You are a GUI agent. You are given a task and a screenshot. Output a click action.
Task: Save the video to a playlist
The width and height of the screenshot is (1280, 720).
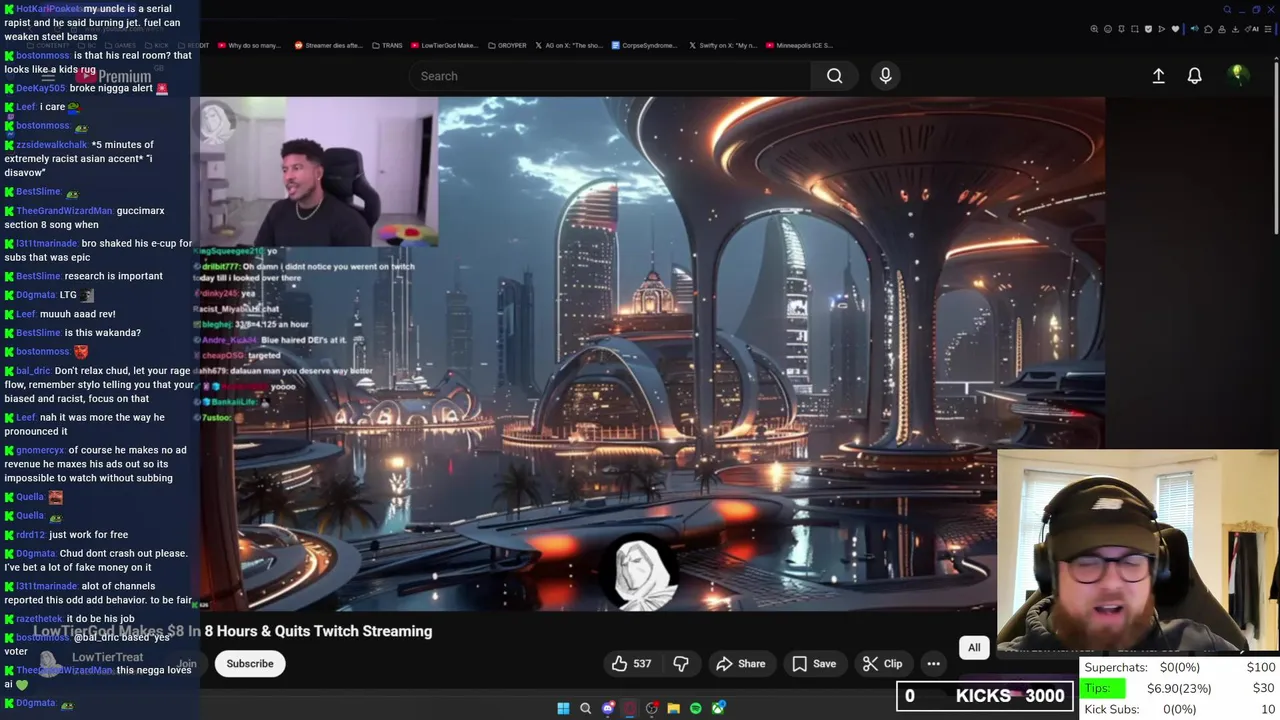point(814,663)
